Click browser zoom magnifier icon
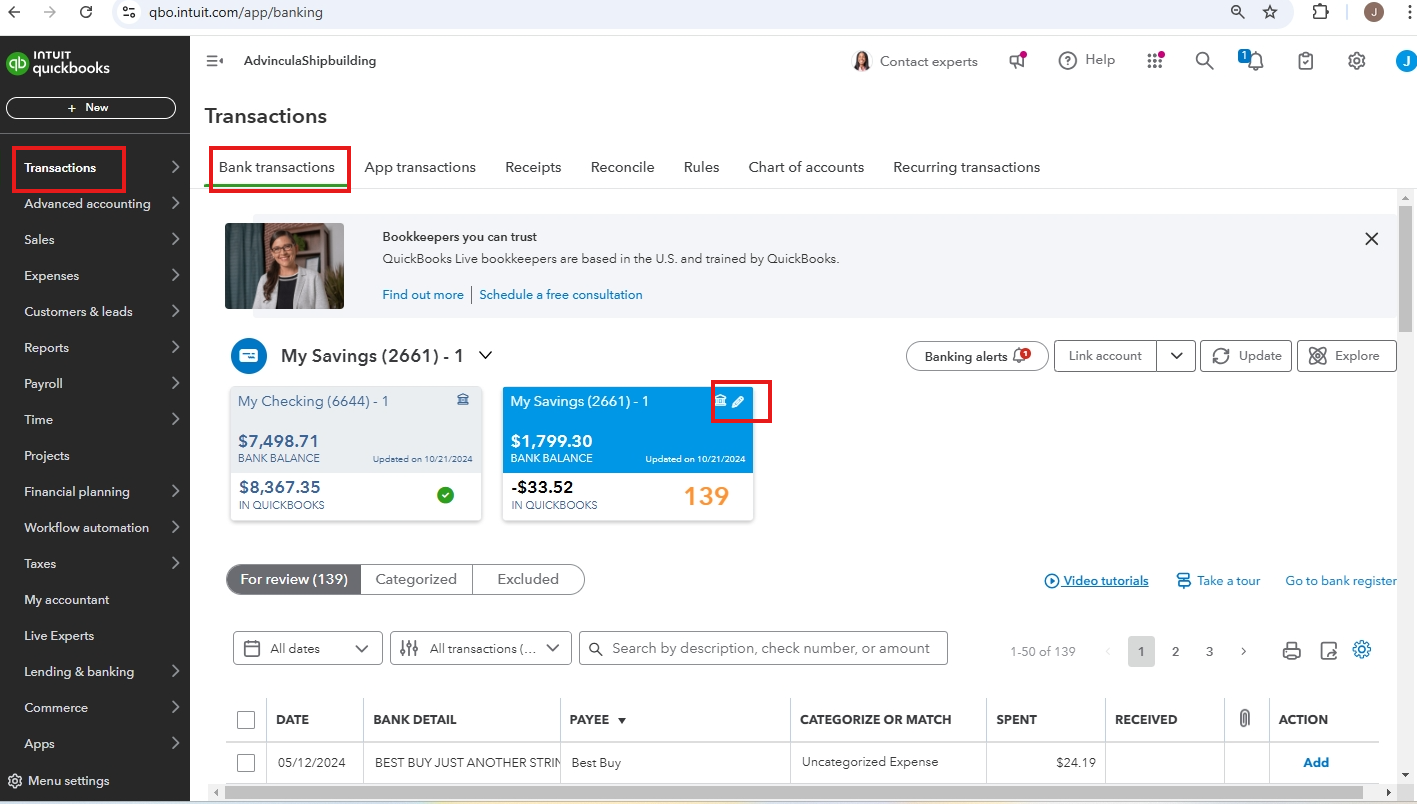The height and width of the screenshot is (804, 1417). pos(1238,12)
